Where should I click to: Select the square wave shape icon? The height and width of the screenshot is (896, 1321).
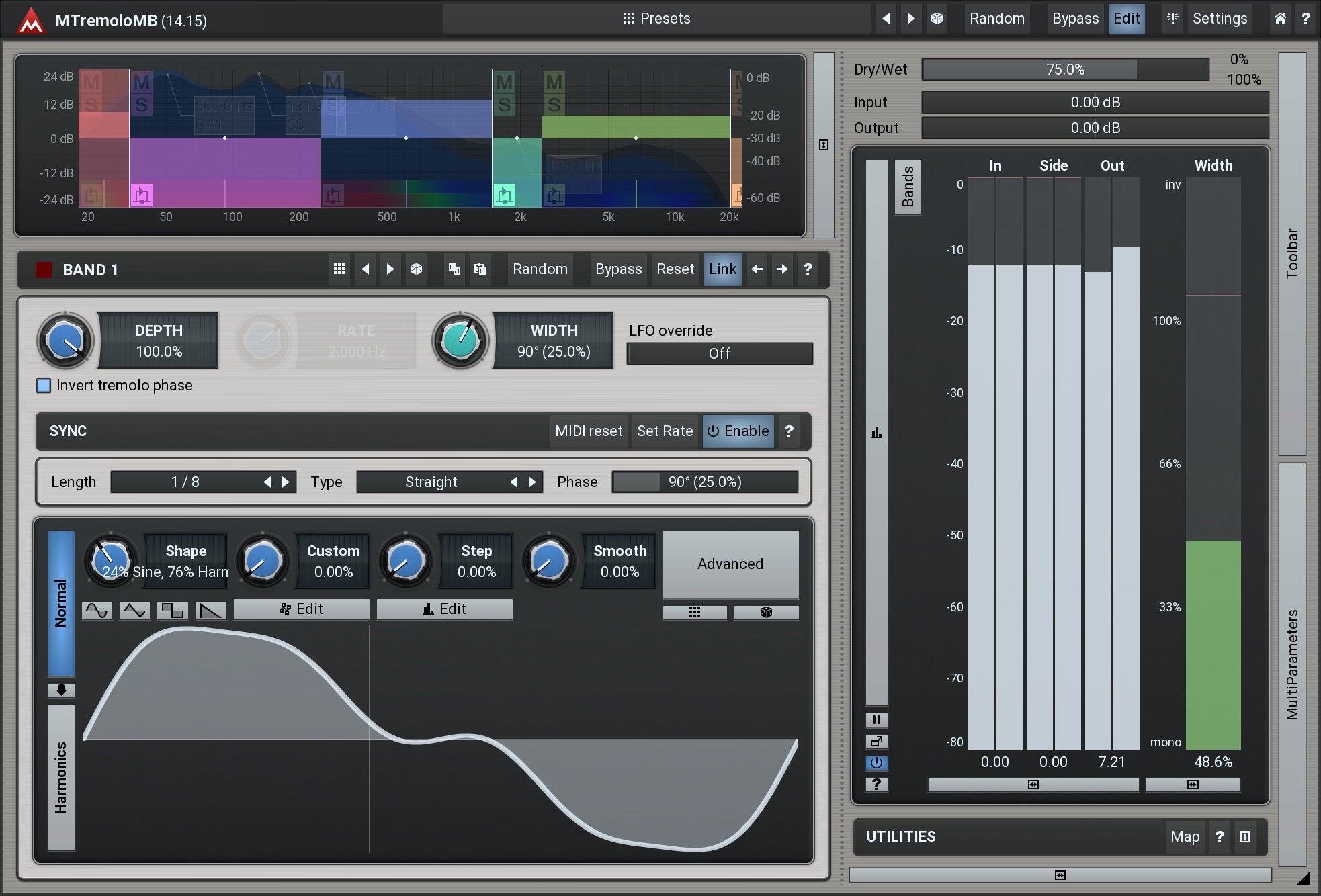[x=173, y=610]
